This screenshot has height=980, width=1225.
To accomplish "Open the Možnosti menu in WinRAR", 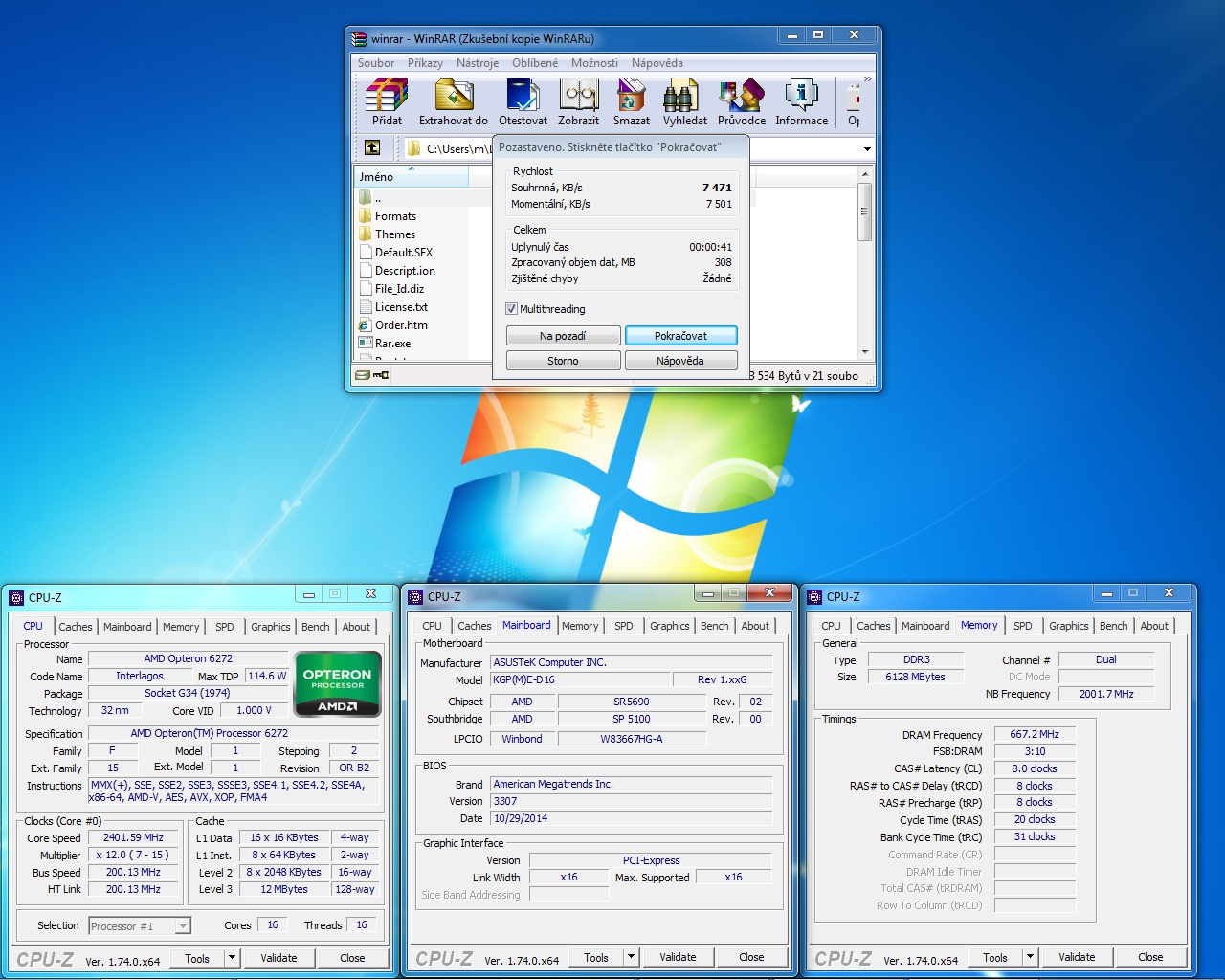I will [x=594, y=63].
